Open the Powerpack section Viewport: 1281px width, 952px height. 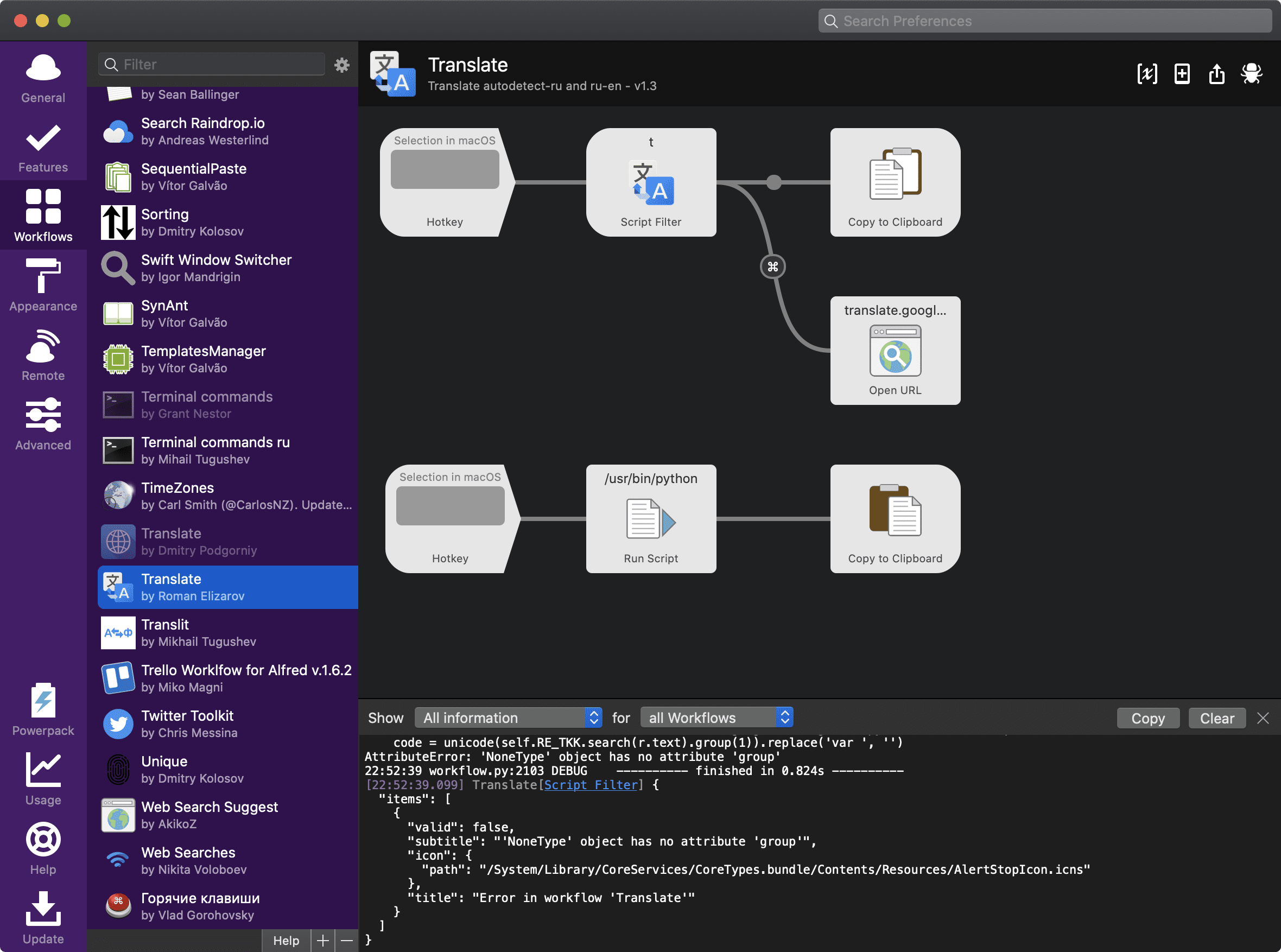(x=43, y=709)
